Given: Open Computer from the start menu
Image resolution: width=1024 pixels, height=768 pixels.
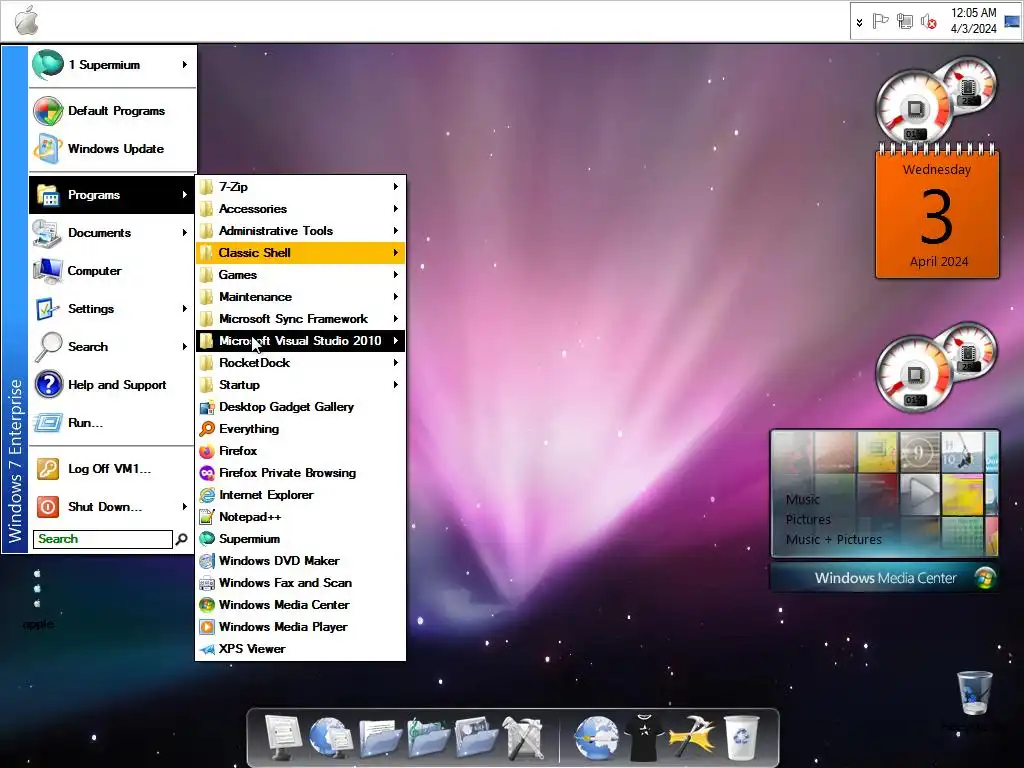Looking at the screenshot, I should pos(112,270).
